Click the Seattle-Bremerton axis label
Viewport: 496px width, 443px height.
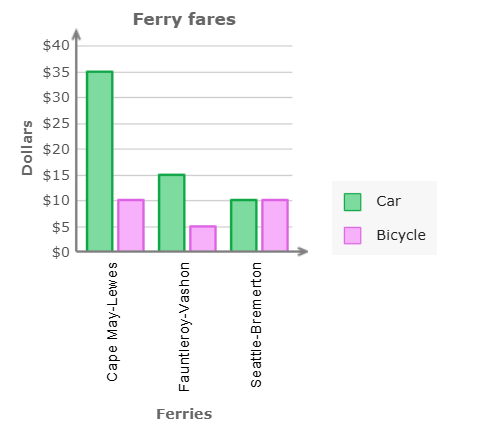(256, 325)
